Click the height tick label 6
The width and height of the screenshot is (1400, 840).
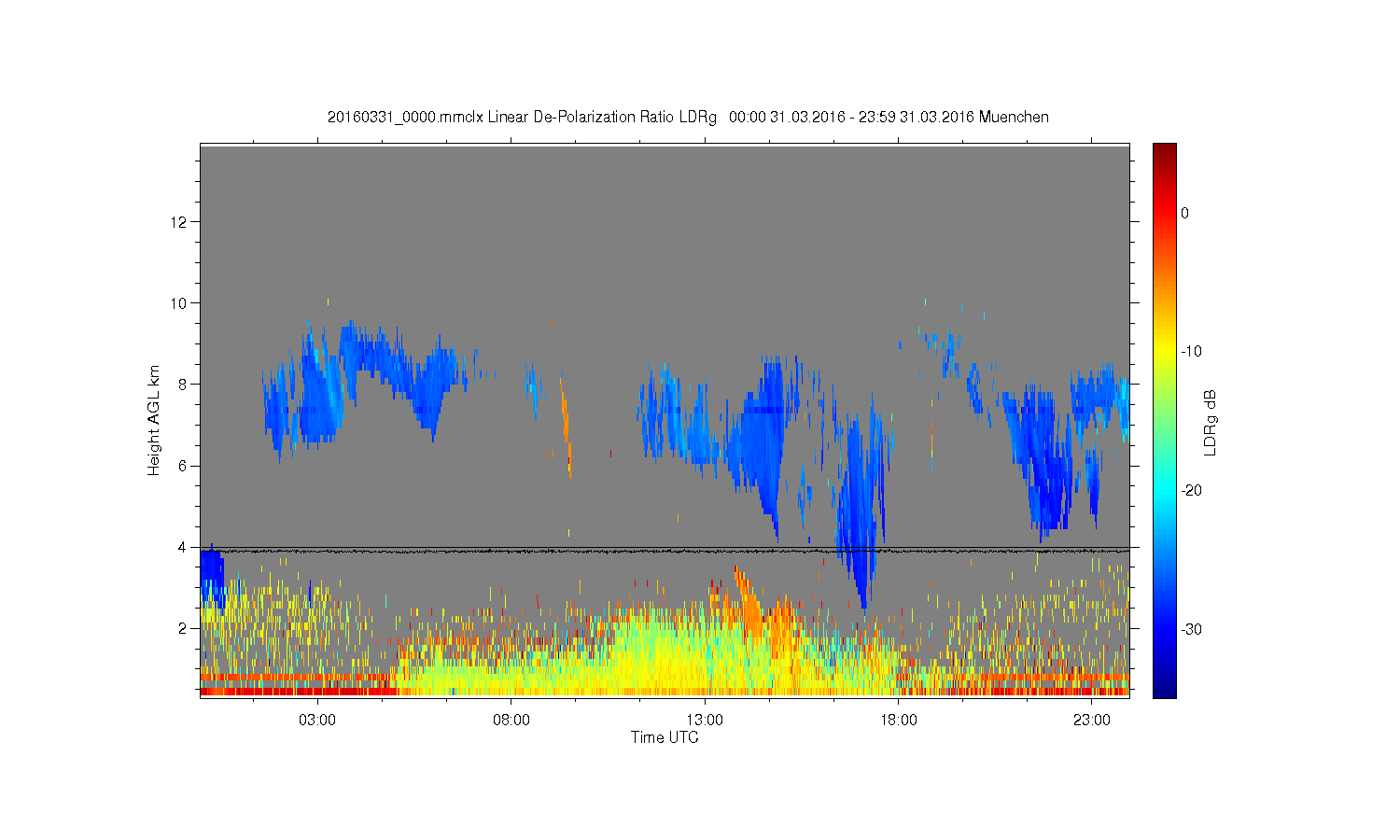tap(184, 466)
